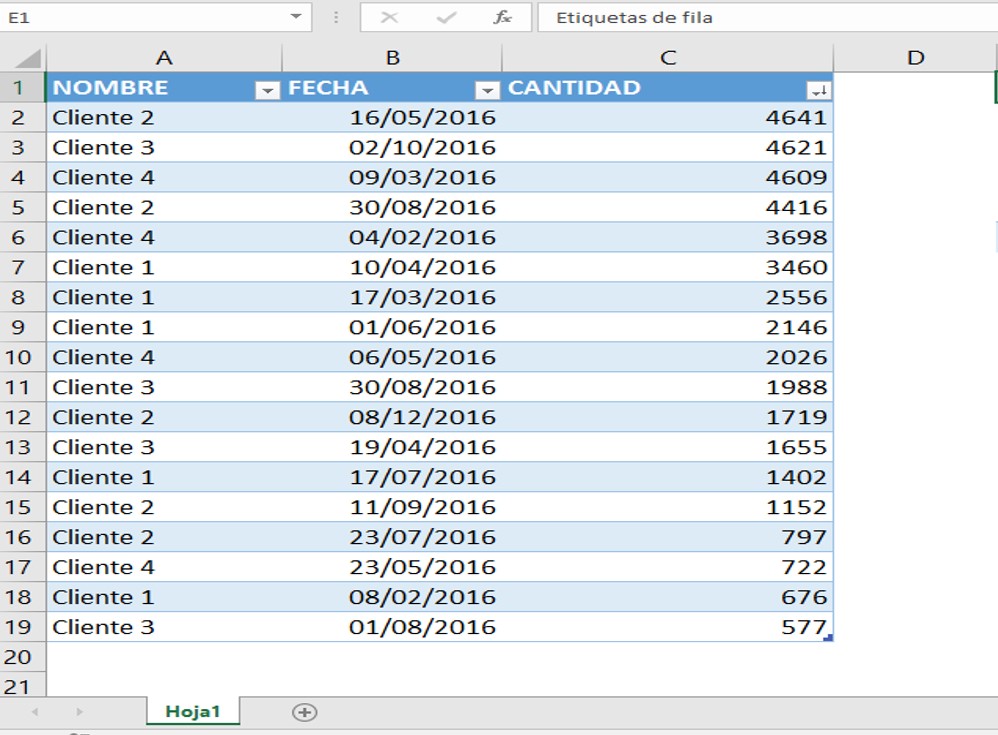Click the Select All corner triangle

tap(29, 58)
